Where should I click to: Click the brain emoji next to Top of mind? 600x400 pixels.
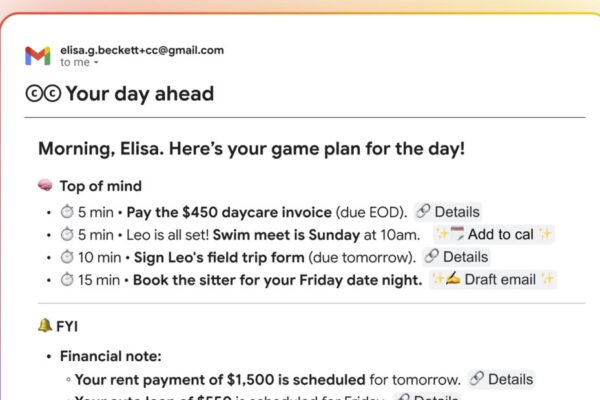pyautogui.click(x=45, y=186)
